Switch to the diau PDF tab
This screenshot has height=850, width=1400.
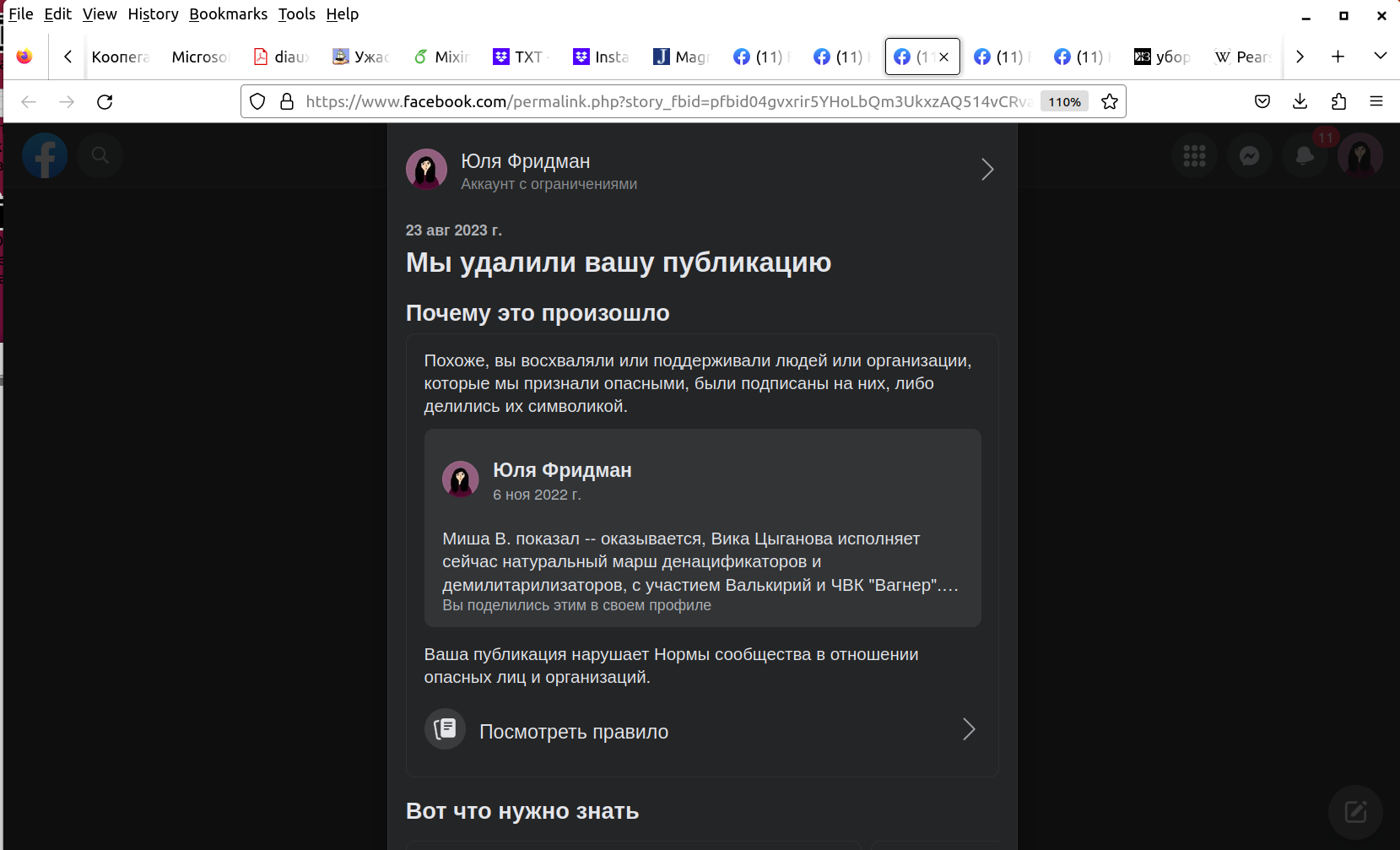pos(283,57)
